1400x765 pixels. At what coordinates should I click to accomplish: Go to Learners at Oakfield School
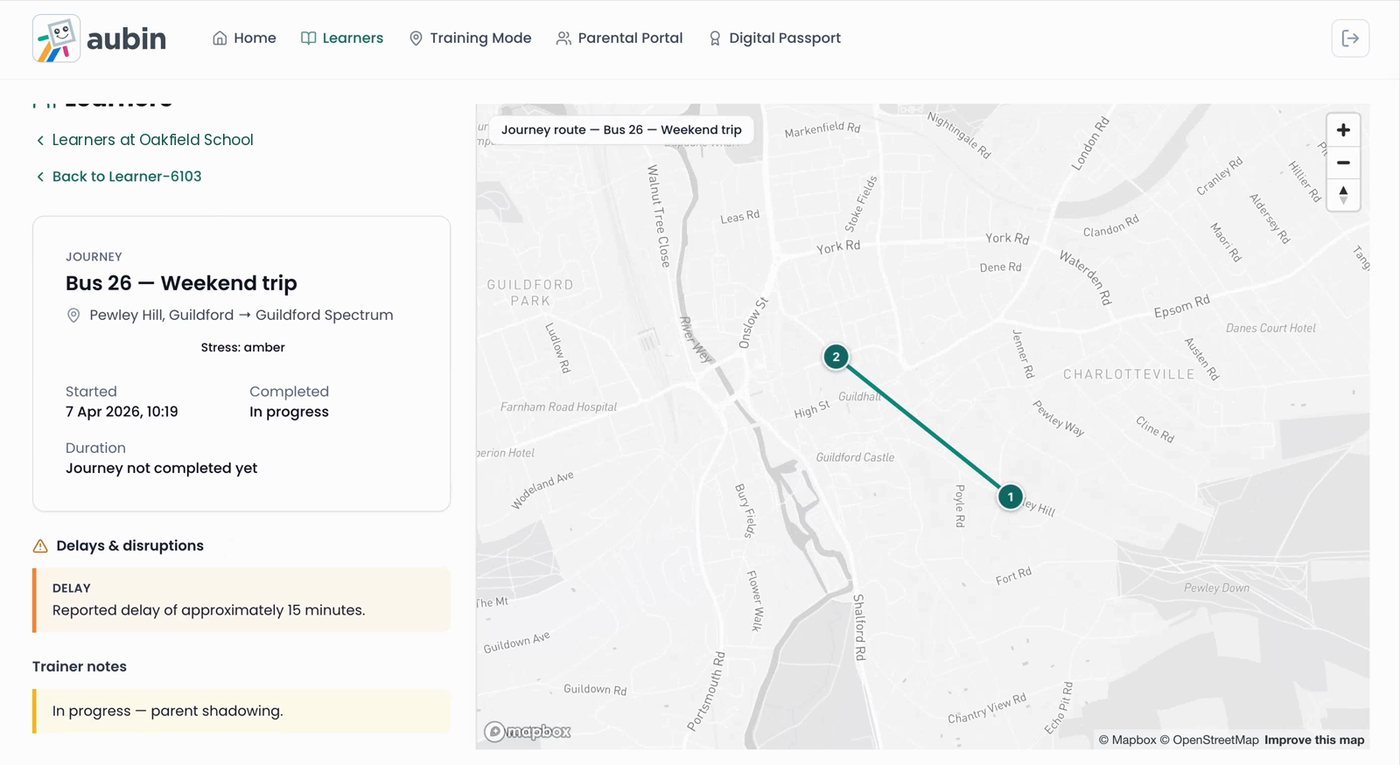(x=145, y=140)
